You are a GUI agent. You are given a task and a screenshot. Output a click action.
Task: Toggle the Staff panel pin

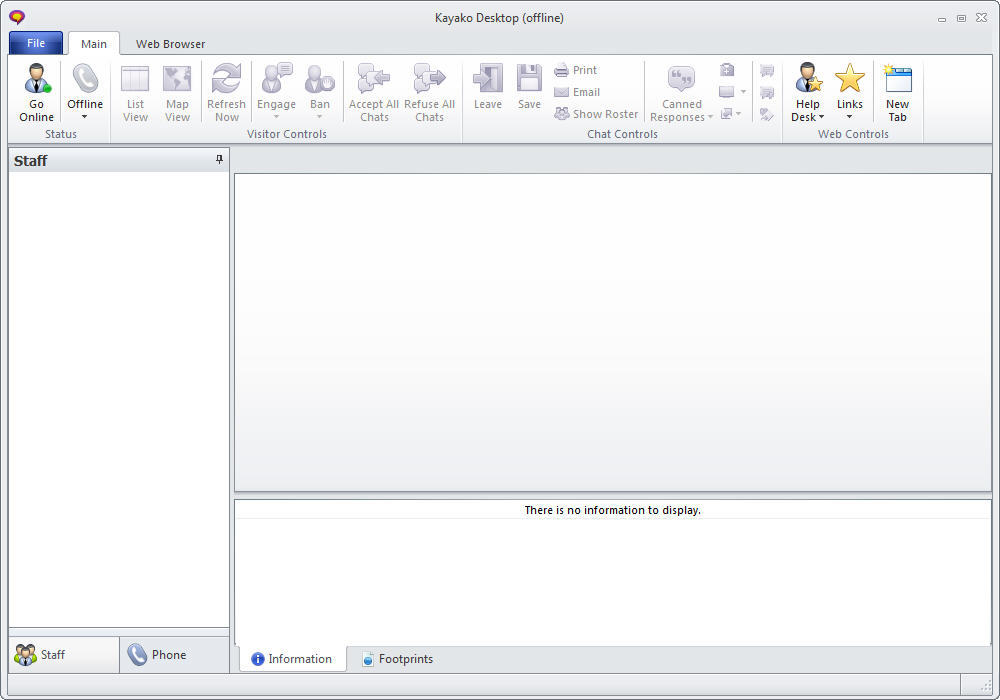click(x=220, y=160)
